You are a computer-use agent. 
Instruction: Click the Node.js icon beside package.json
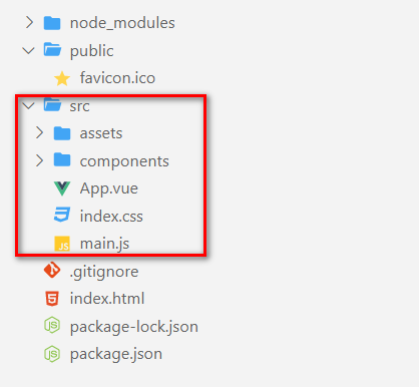point(52,354)
